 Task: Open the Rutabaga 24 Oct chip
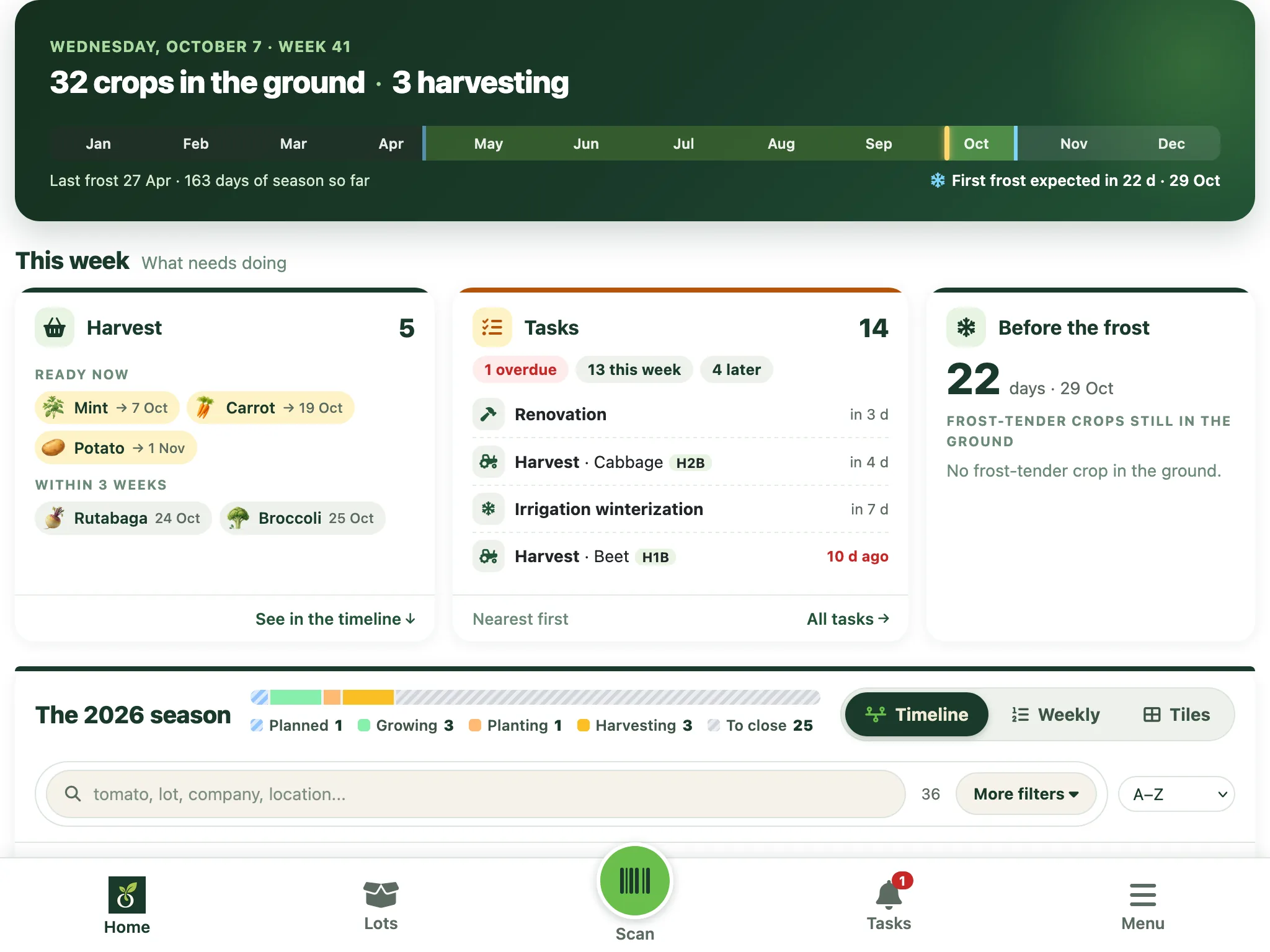coord(123,518)
